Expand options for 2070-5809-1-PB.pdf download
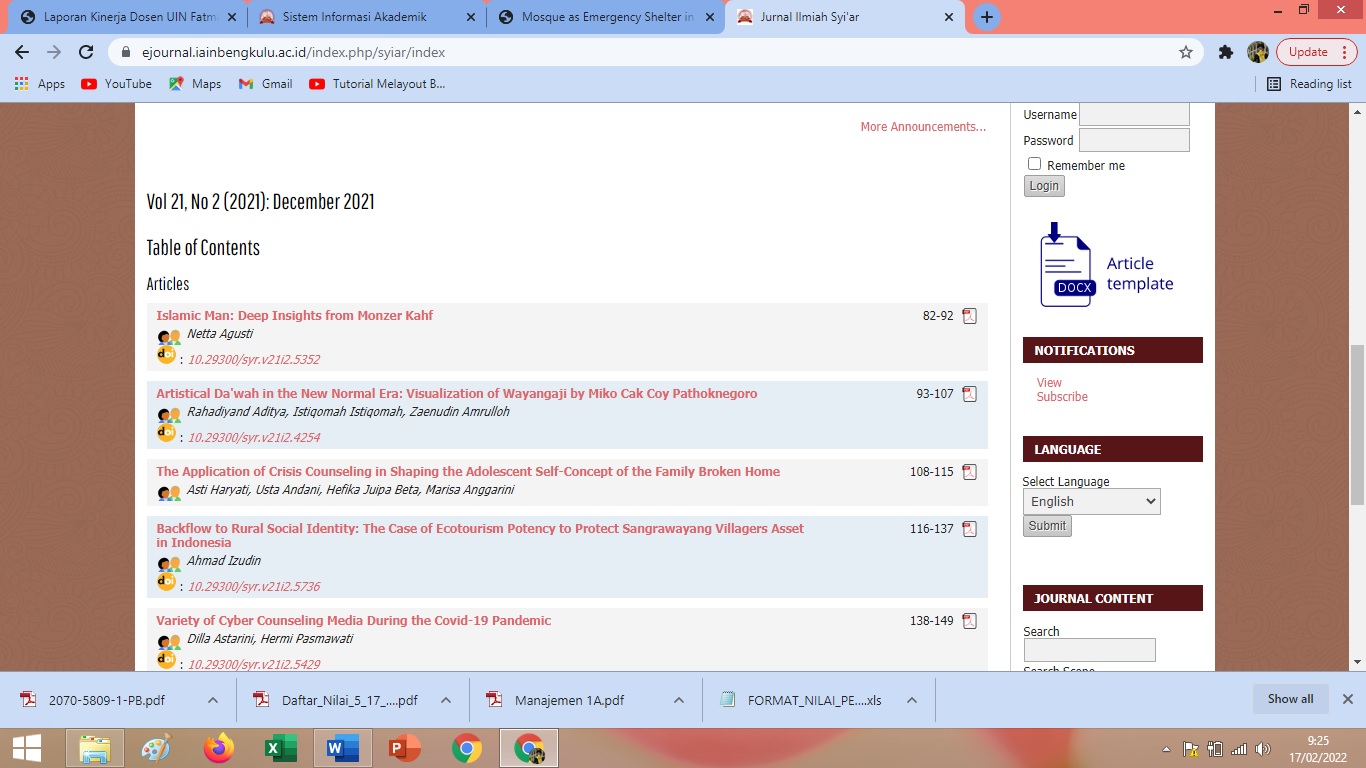Image resolution: width=1366 pixels, height=768 pixels. (213, 700)
